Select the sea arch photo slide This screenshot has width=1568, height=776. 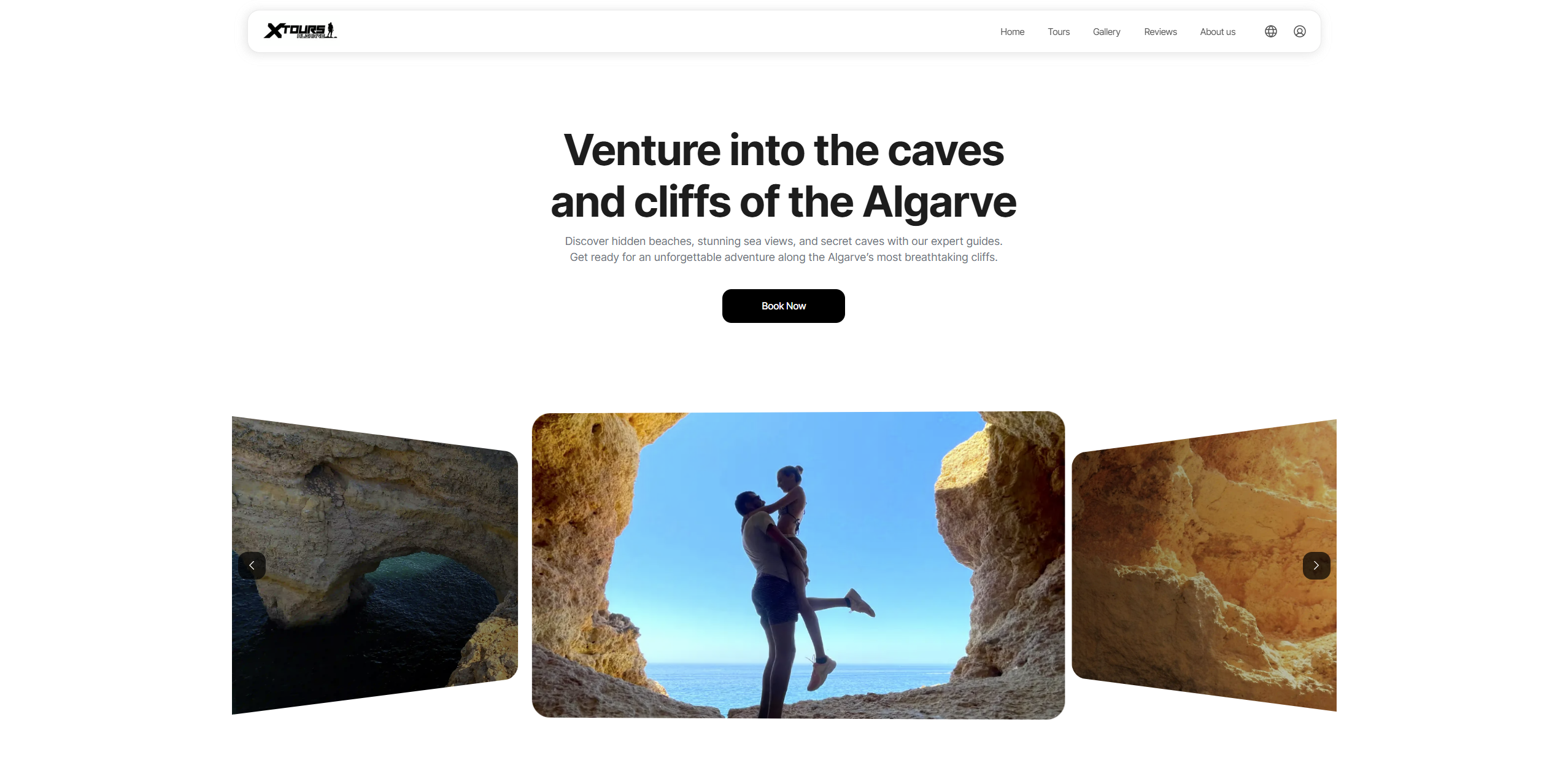click(x=374, y=565)
